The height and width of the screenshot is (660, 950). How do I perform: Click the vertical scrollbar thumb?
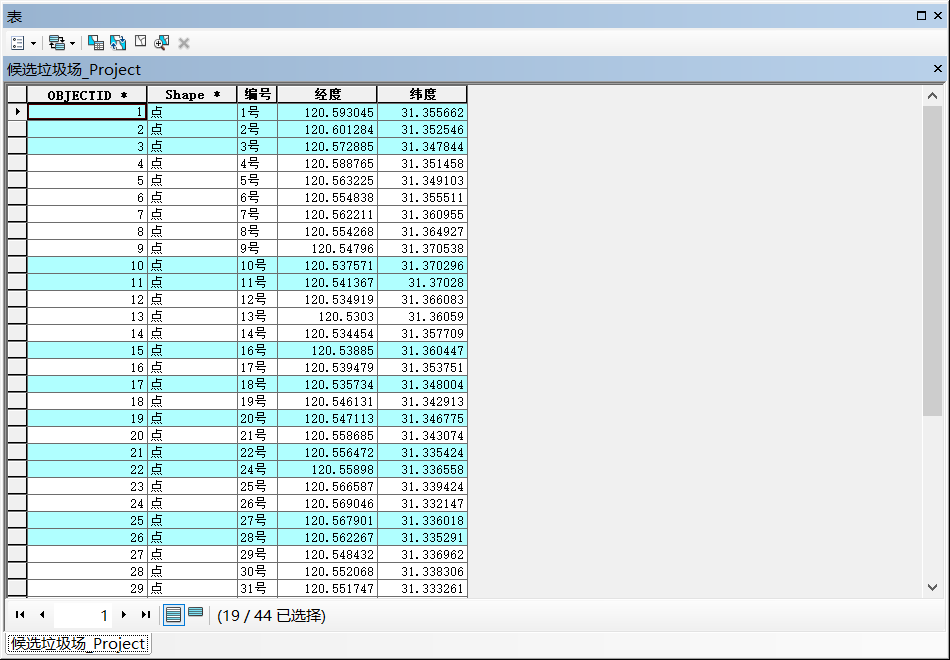pos(932,261)
